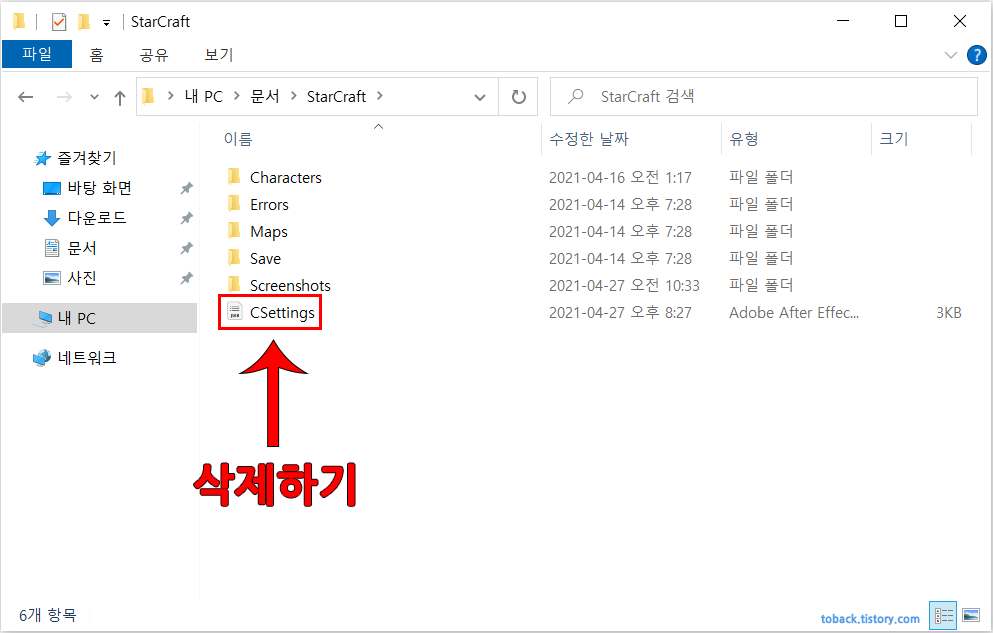Click the Save folder icon
The image size is (993, 633).
pos(234,257)
